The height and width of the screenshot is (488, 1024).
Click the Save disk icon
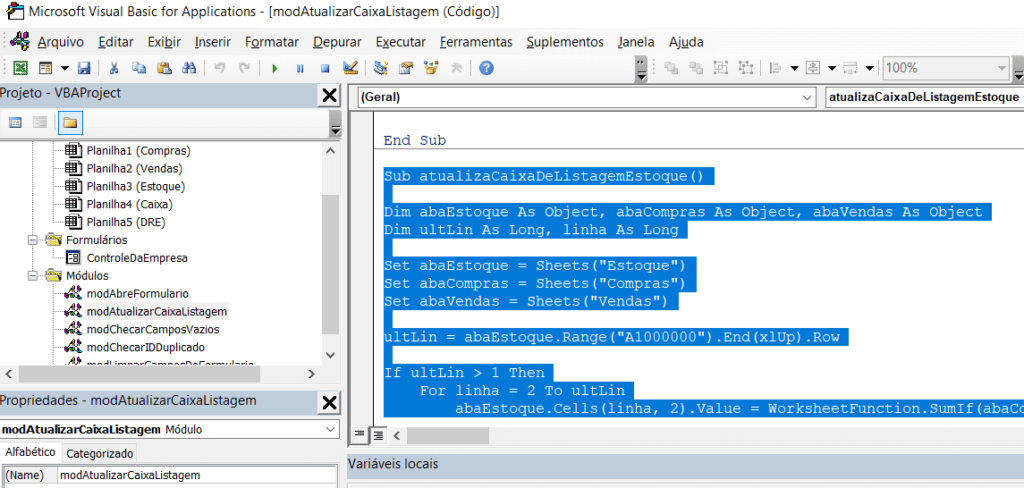84,68
